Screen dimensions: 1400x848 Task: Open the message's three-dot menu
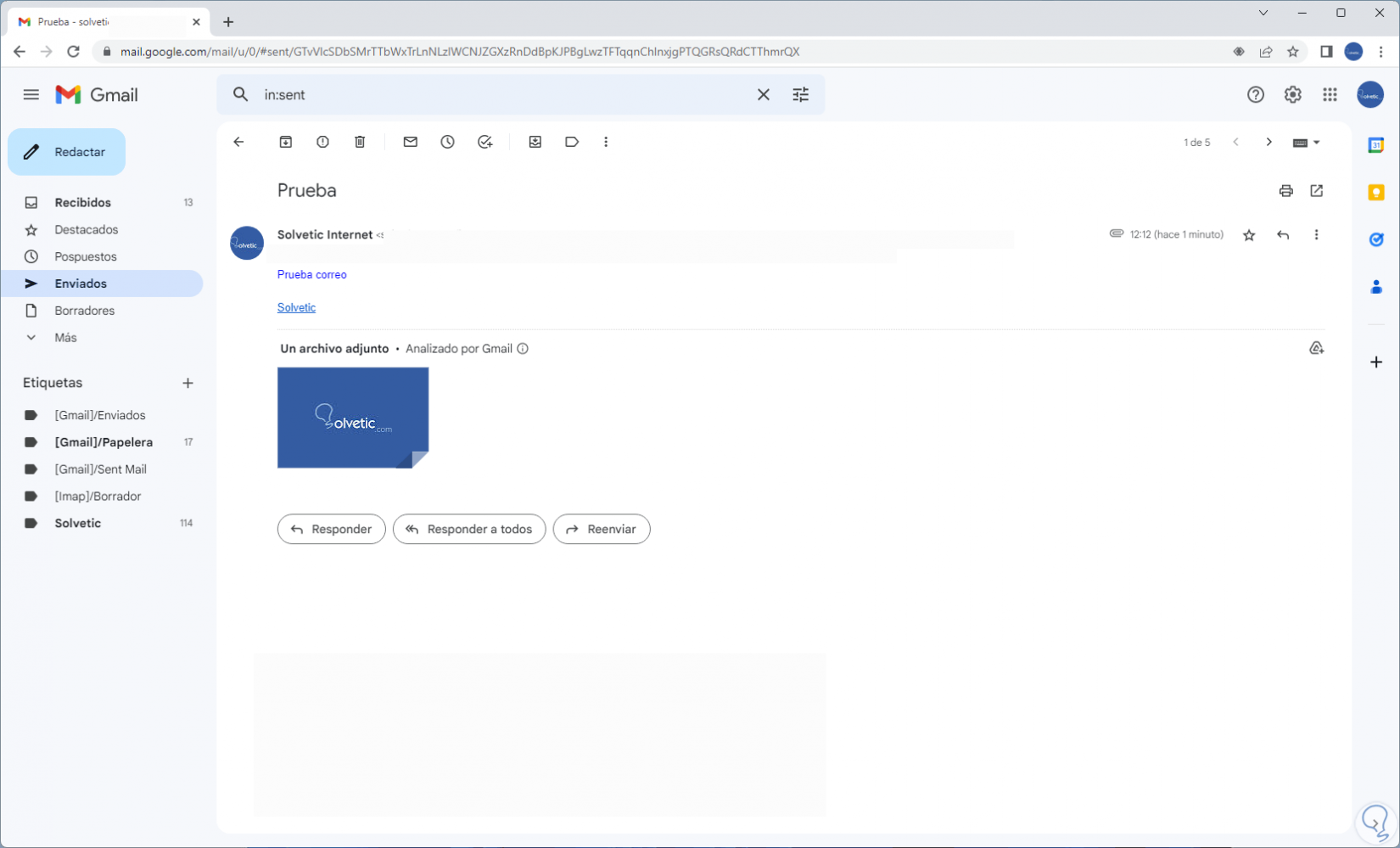[1317, 235]
